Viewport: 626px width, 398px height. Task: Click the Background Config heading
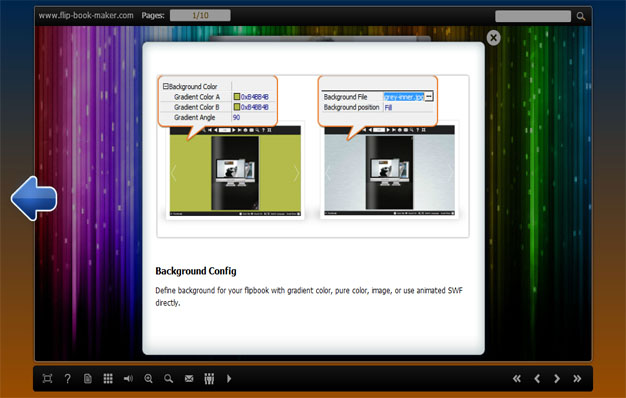pos(196,271)
